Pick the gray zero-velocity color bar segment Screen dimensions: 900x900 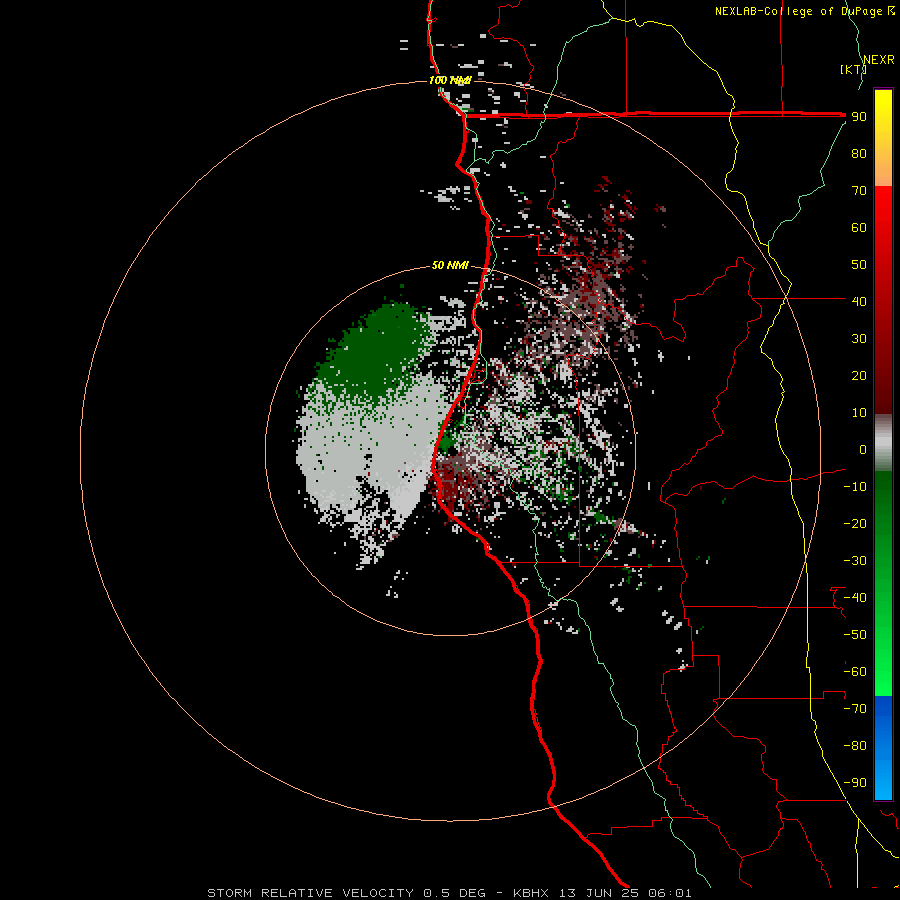883,443
